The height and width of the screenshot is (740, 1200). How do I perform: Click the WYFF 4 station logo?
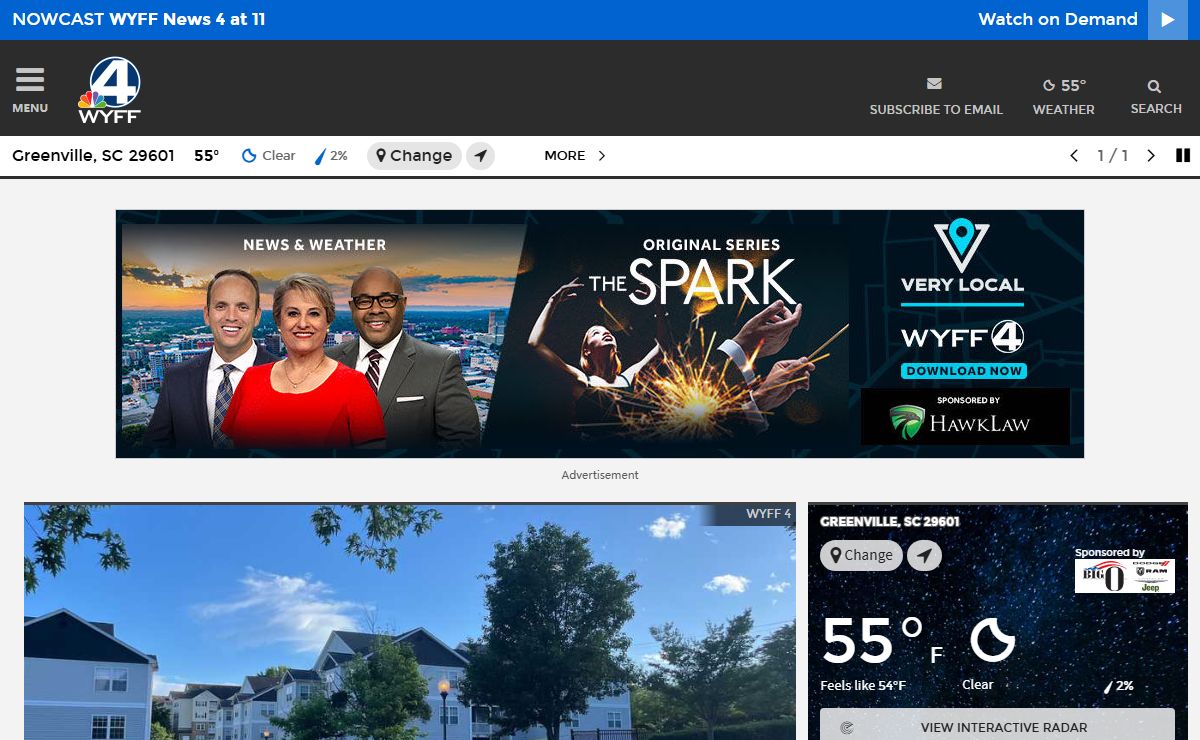pyautogui.click(x=110, y=90)
